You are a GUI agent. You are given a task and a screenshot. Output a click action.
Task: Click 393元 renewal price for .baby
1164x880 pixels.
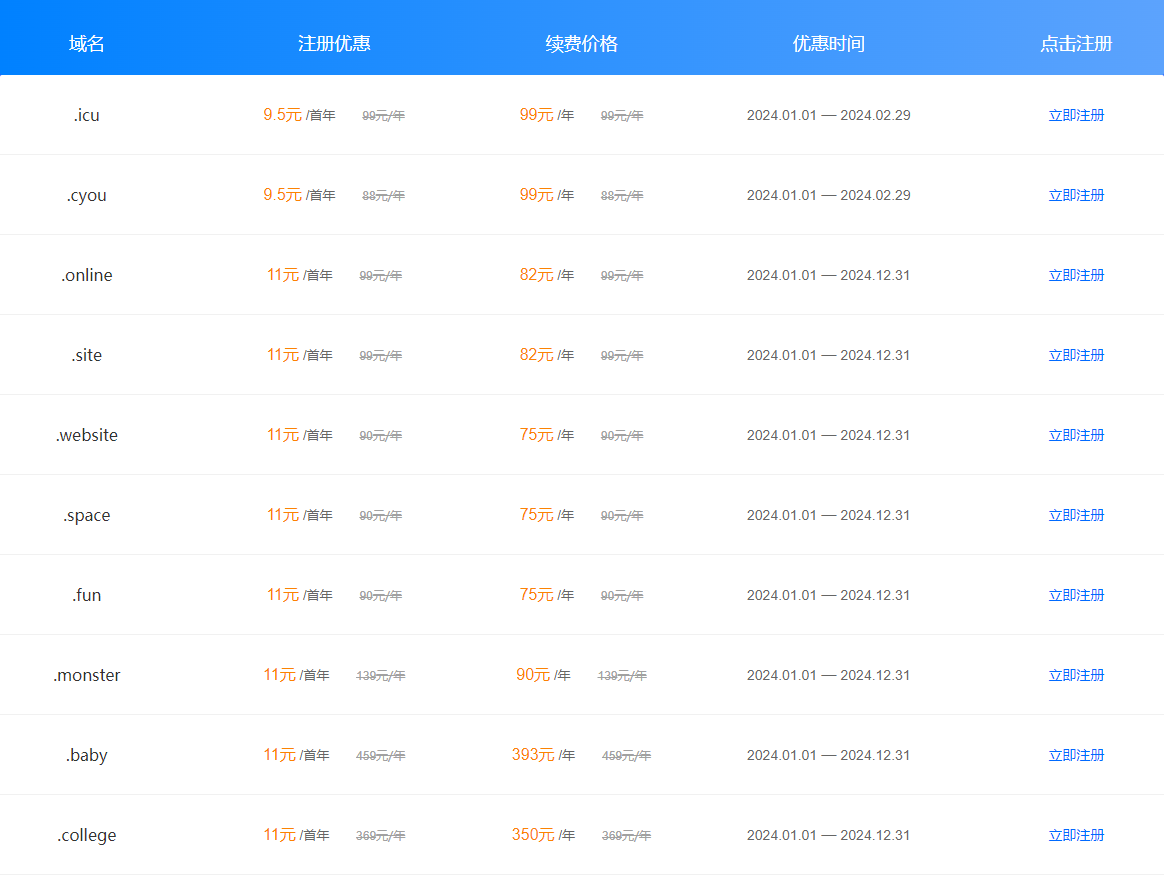(533, 755)
